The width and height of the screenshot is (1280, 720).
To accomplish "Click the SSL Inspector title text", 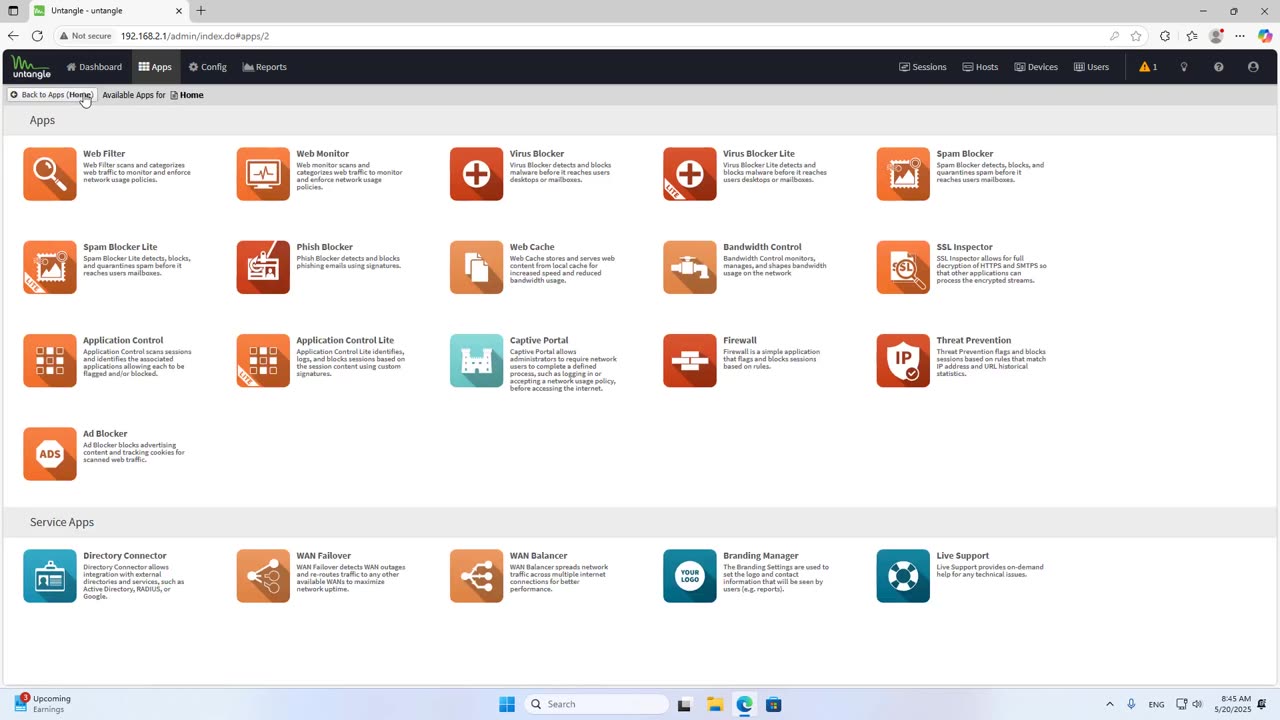I will tap(964, 247).
